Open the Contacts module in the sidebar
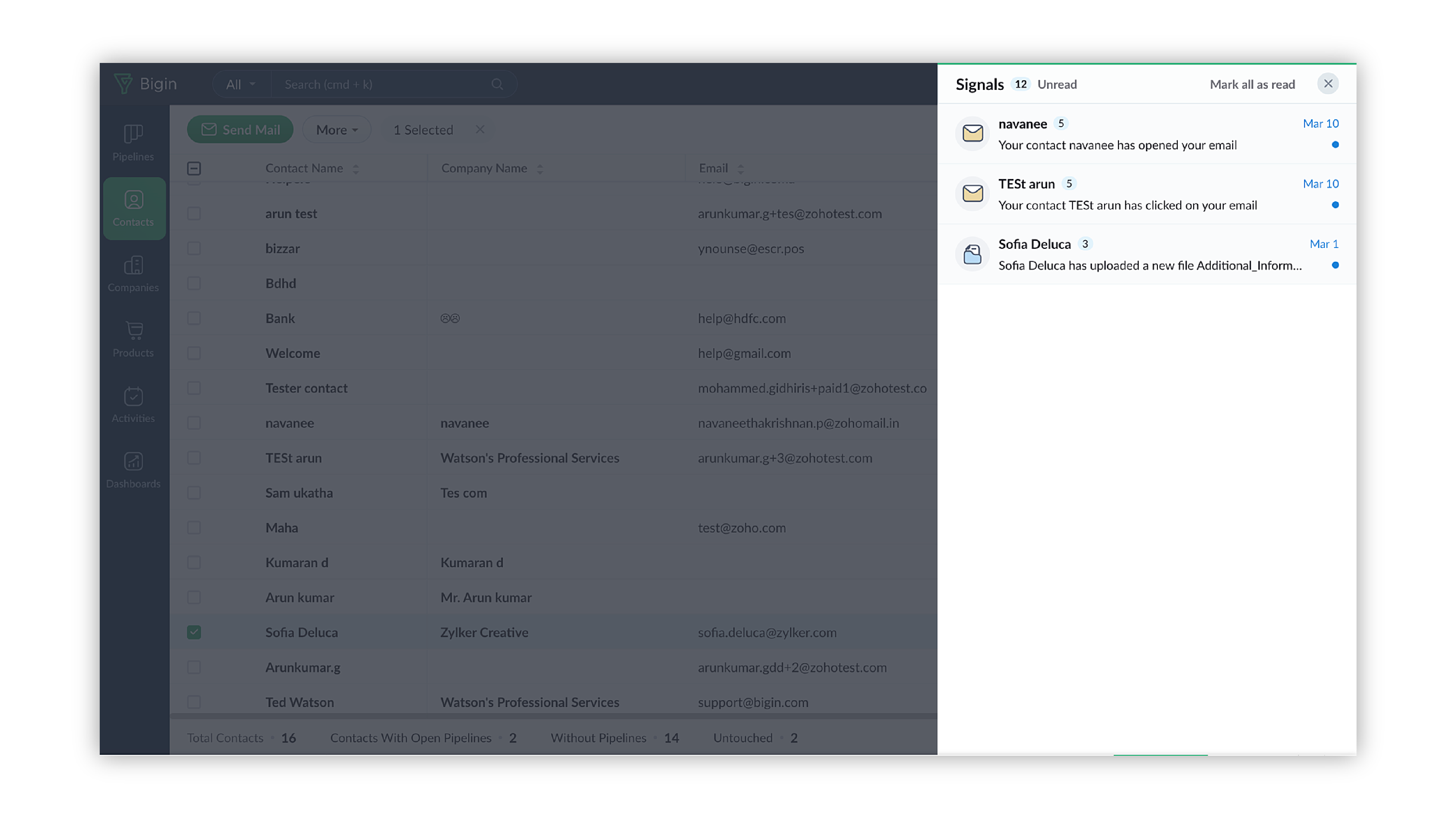Image resolution: width=1456 pixels, height=819 pixels. 133,208
